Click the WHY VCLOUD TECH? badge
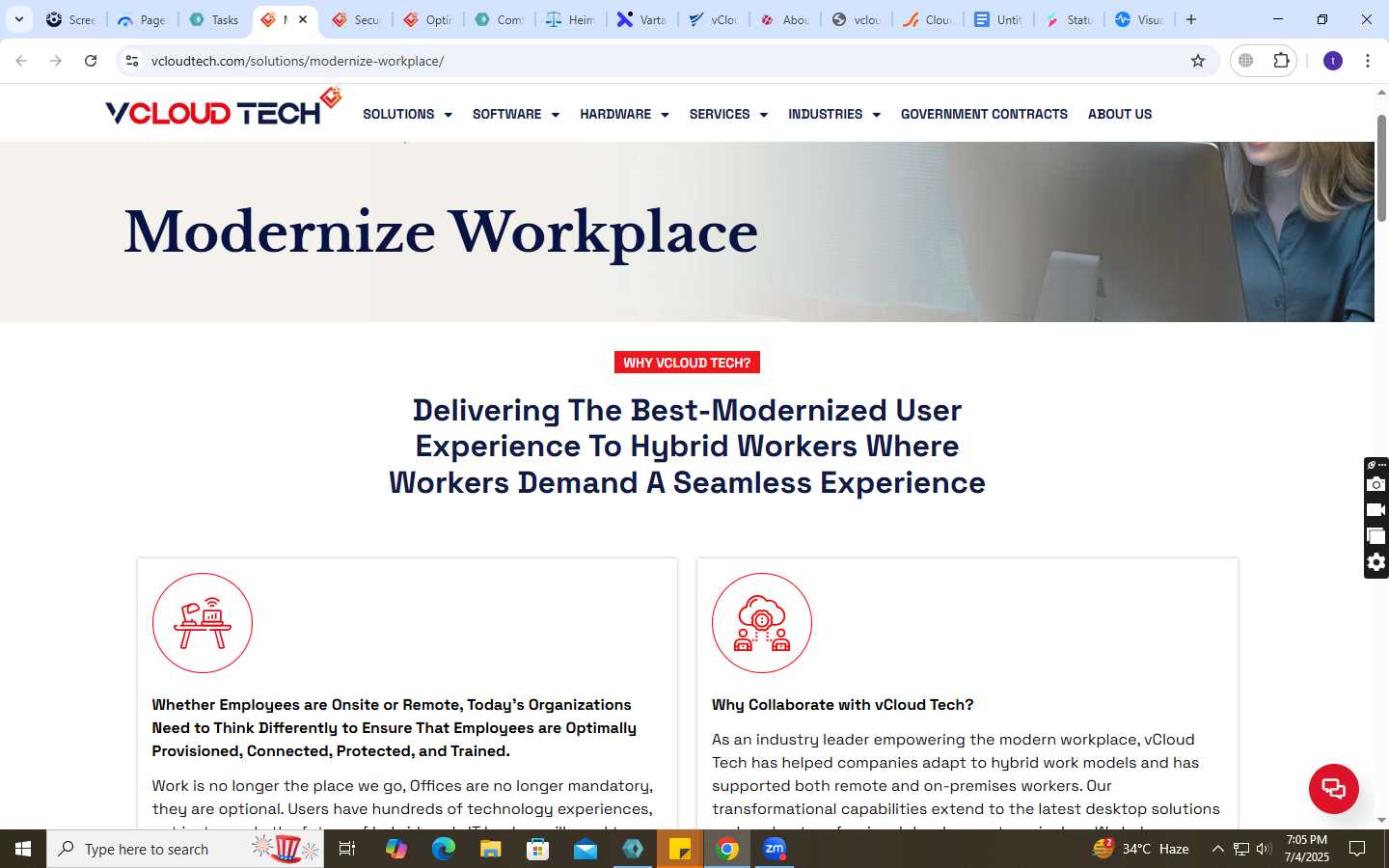 (x=687, y=363)
